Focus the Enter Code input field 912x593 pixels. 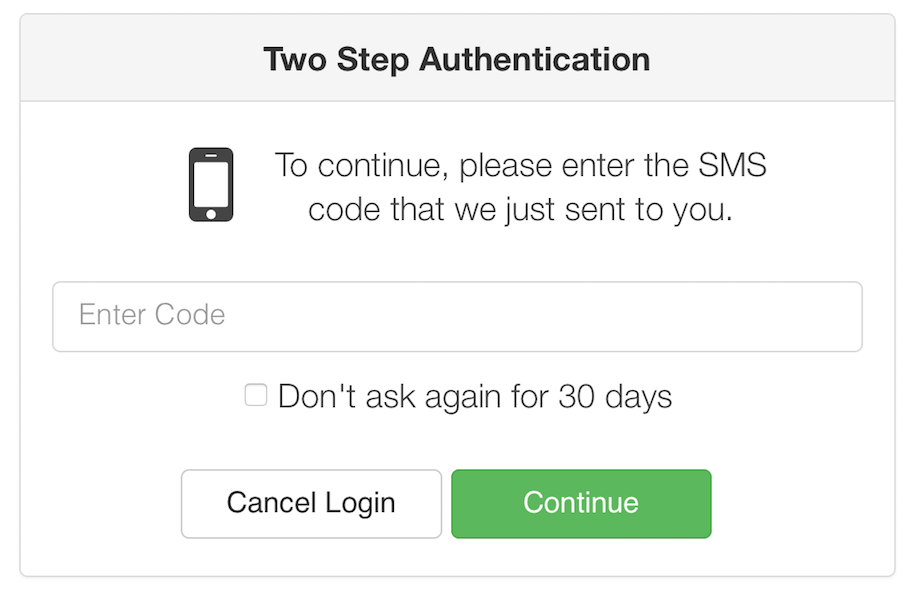(457, 316)
